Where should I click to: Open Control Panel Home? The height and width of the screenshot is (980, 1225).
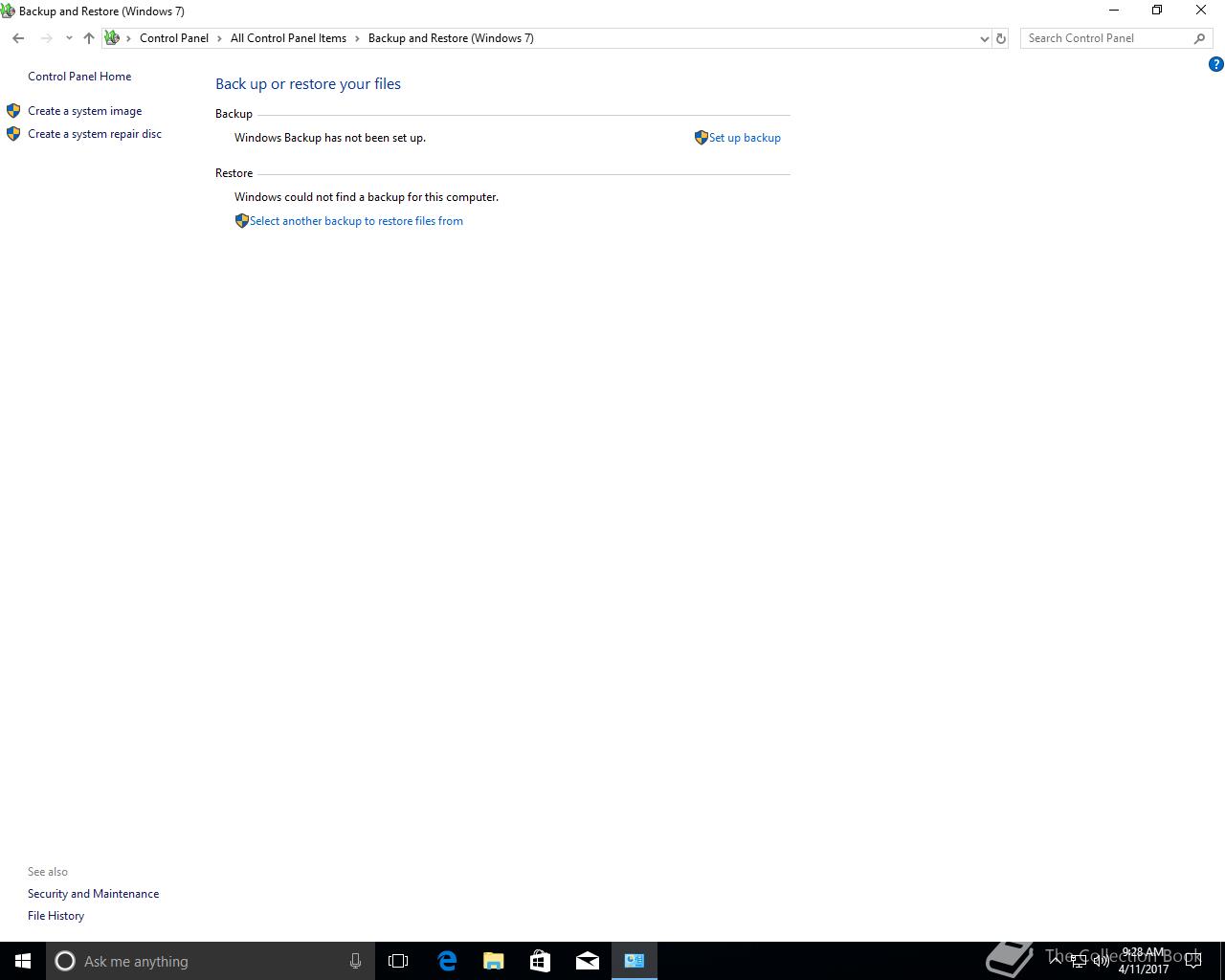click(79, 77)
